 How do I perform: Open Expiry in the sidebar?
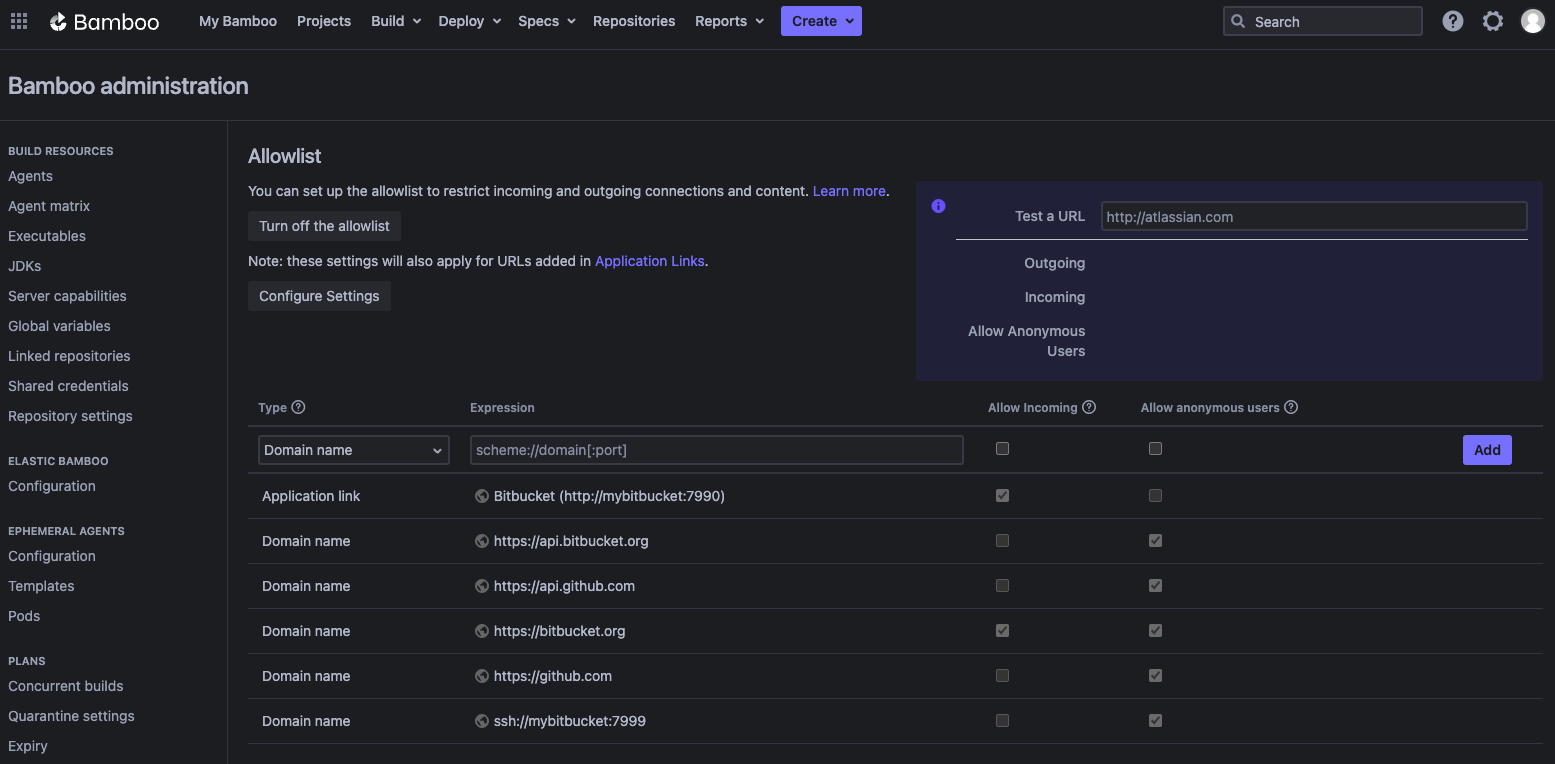(x=28, y=746)
